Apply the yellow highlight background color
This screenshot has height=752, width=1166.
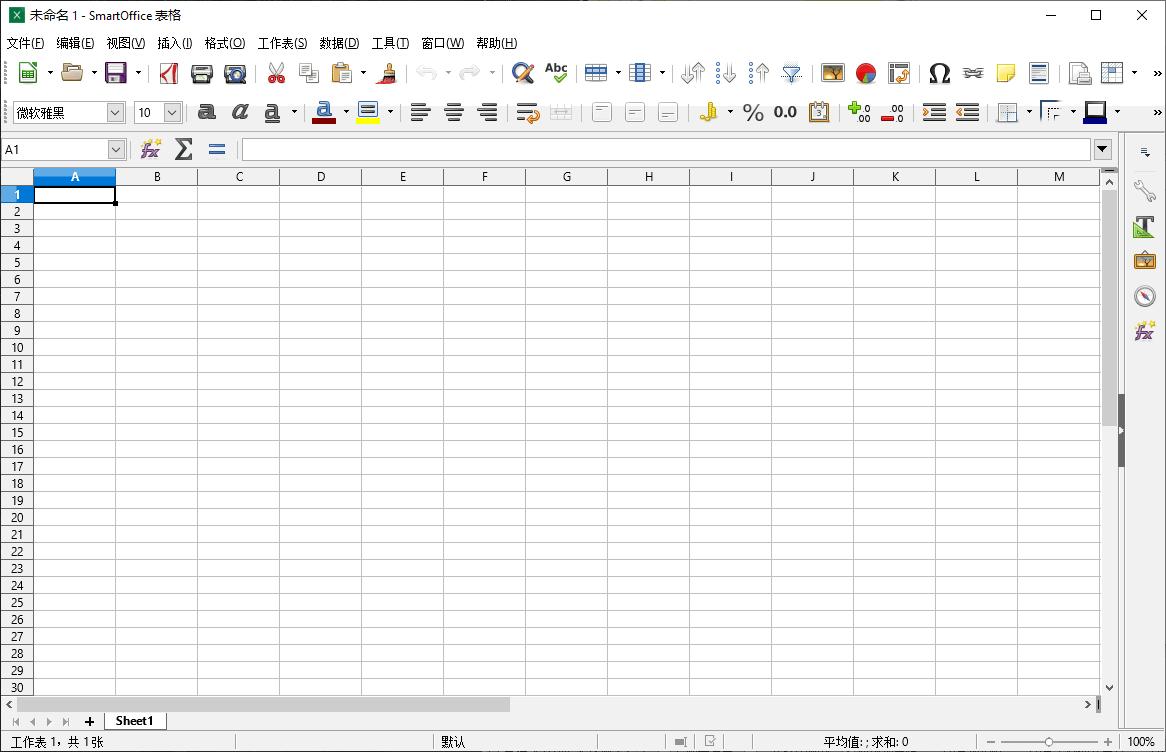click(368, 112)
